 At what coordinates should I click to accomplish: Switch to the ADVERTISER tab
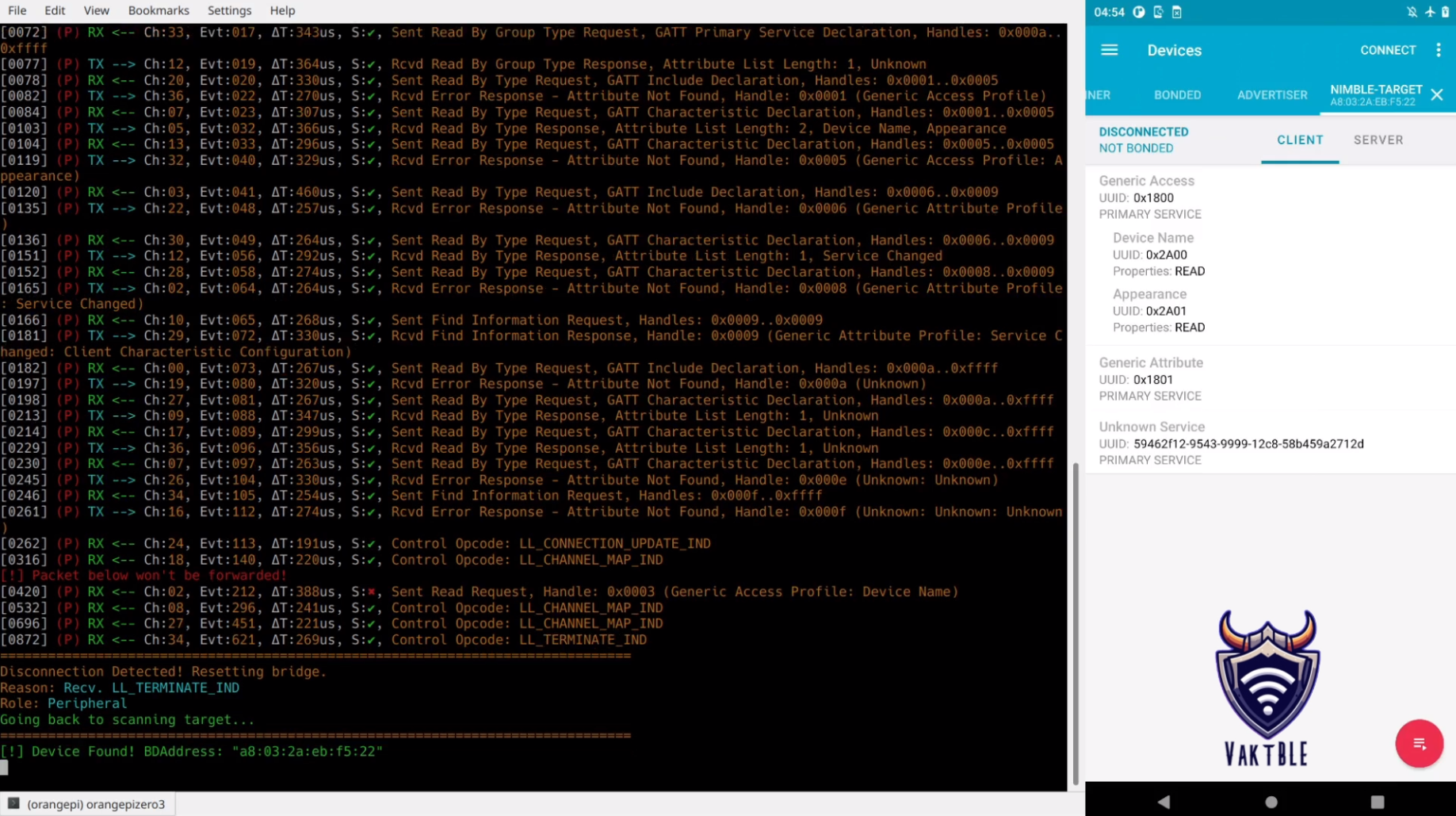click(x=1272, y=94)
